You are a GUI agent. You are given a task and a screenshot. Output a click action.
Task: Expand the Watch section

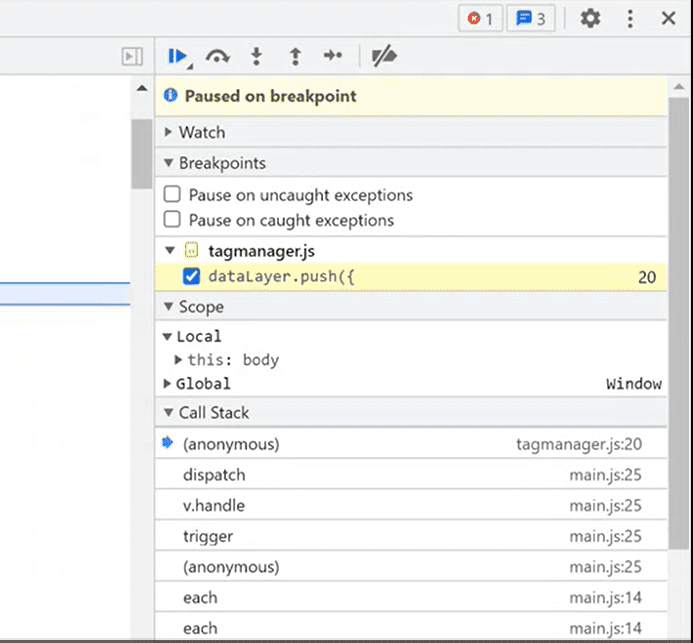point(201,132)
